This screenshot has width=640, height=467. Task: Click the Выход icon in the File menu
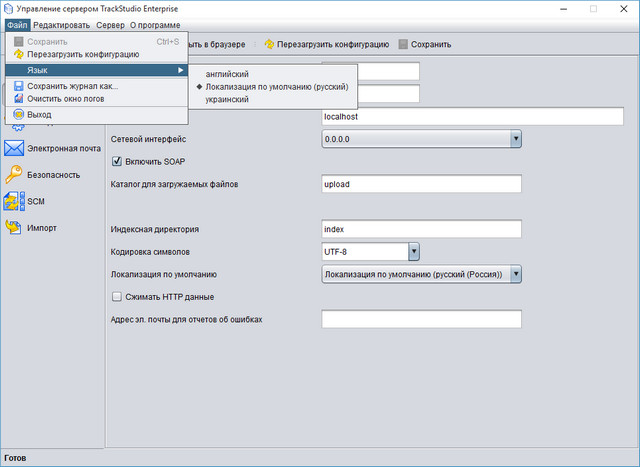[18, 115]
